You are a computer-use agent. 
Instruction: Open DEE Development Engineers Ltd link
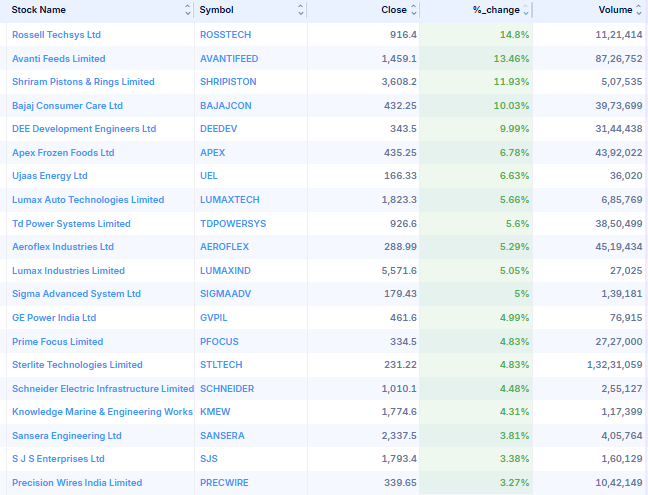(84, 129)
